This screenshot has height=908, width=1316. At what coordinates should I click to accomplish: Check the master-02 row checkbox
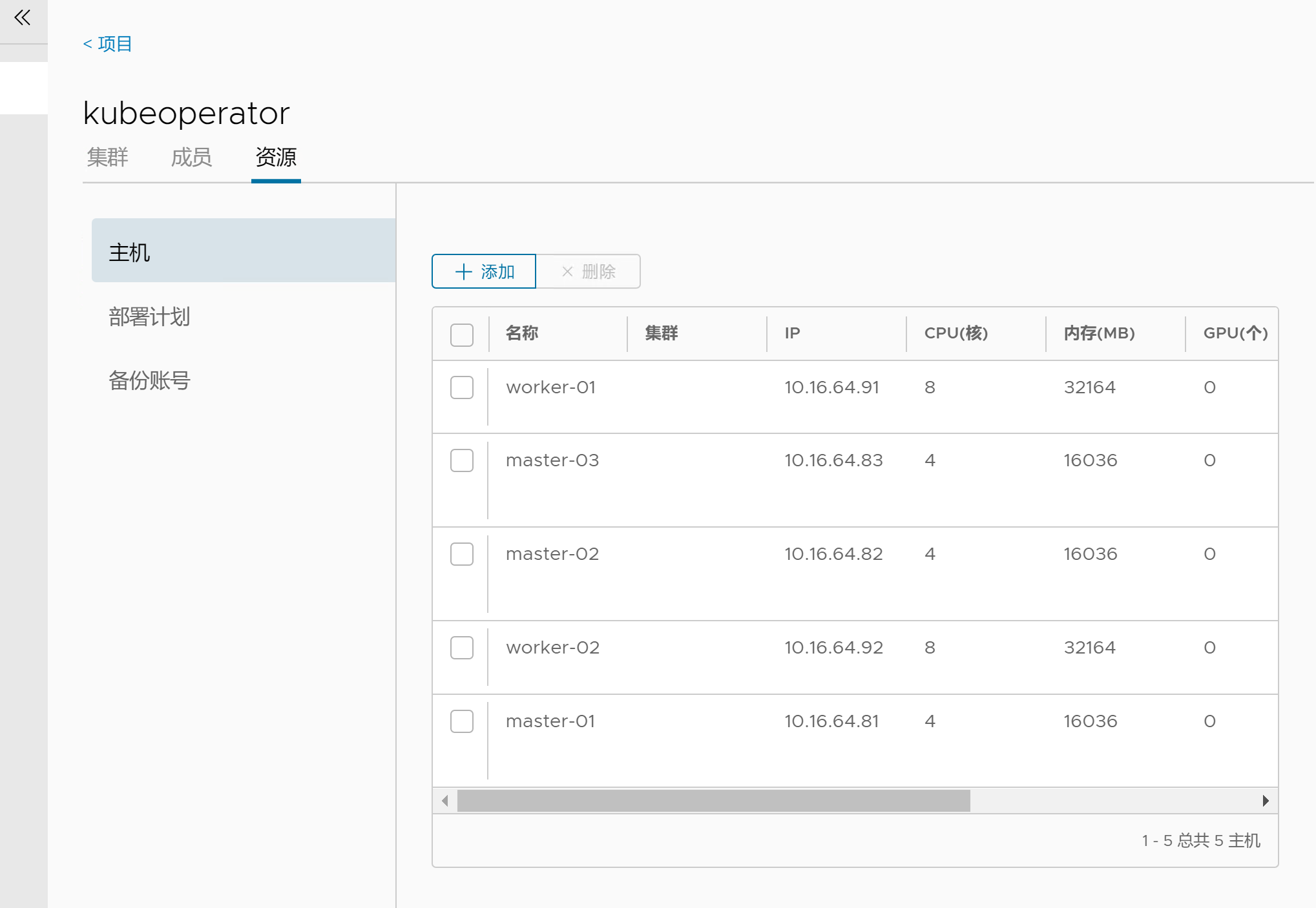pyautogui.click(x=462, y=554)
